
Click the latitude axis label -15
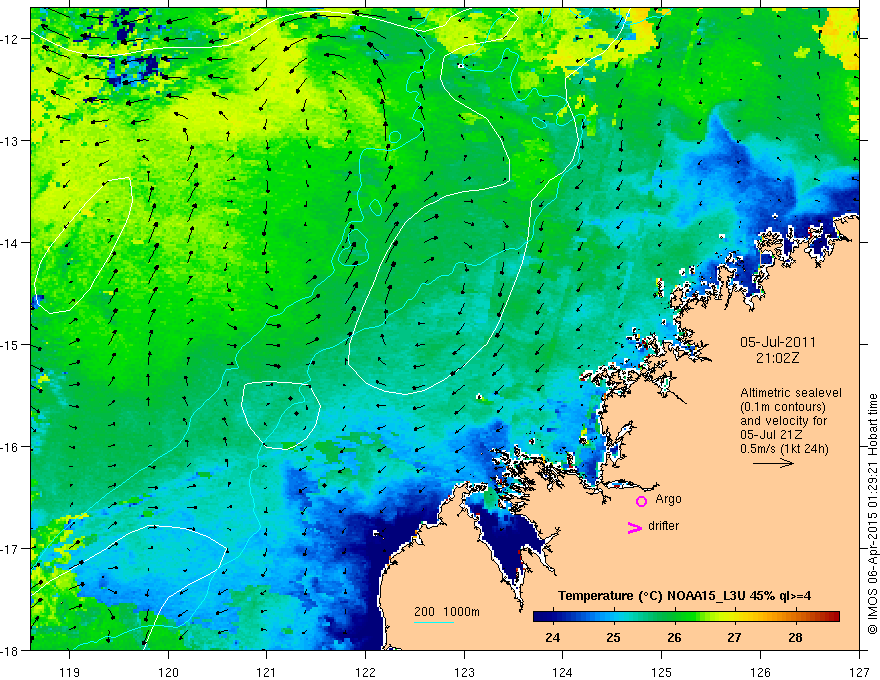point(11,345)
